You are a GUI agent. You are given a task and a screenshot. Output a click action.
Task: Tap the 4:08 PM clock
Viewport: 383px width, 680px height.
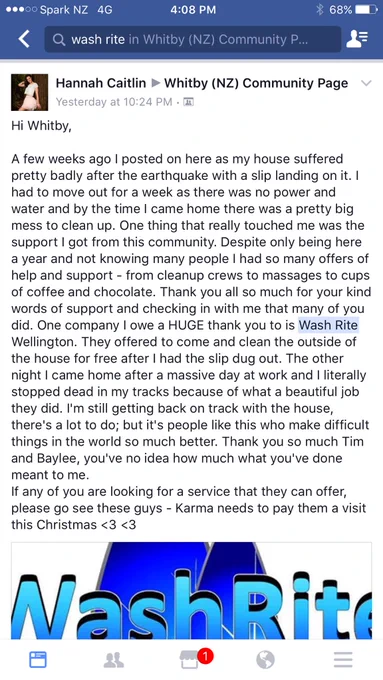pyautogui.click(x=193, y=10)
